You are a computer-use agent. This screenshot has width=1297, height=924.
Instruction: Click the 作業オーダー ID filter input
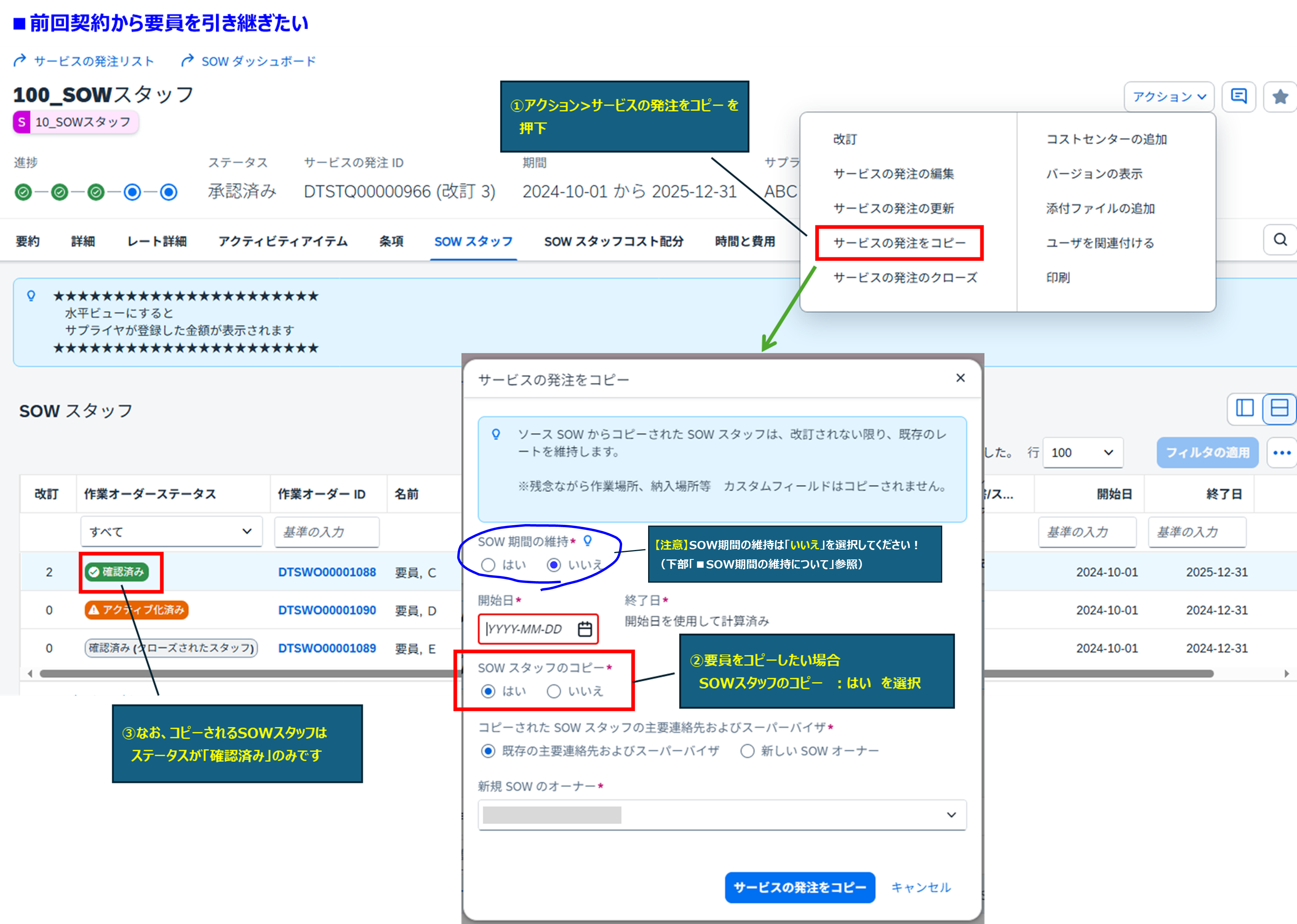327,531
